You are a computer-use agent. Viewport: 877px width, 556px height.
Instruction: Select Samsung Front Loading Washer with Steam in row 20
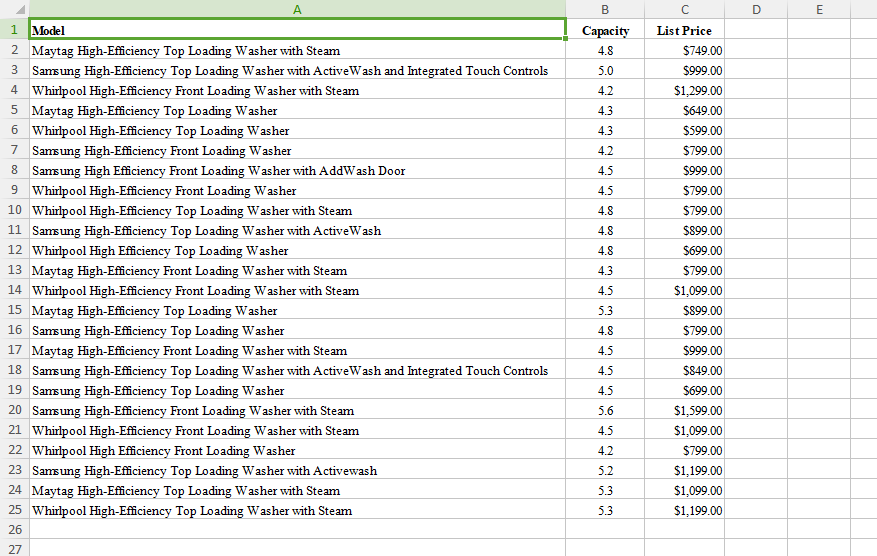click(x=298, y=411)
